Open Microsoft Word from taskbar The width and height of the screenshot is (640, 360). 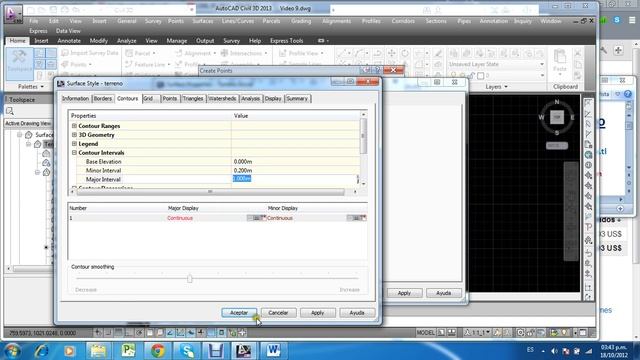click(x=273, y=351)
